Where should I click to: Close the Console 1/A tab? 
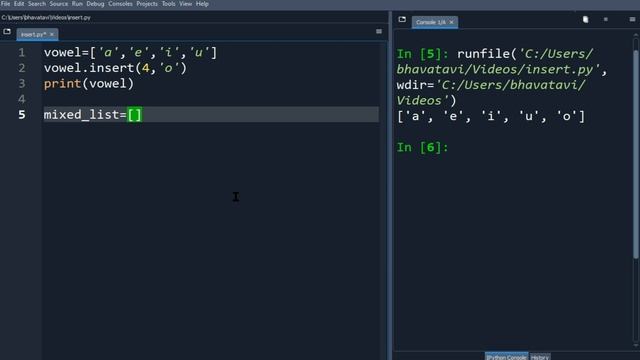point(451,22)
